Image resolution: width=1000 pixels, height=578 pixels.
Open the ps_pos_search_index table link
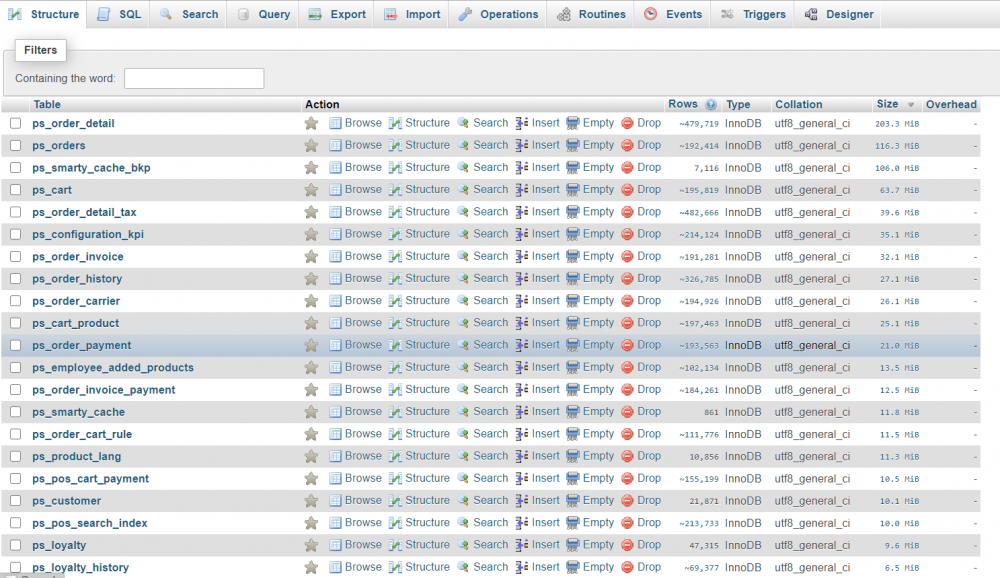coord(90,523)
